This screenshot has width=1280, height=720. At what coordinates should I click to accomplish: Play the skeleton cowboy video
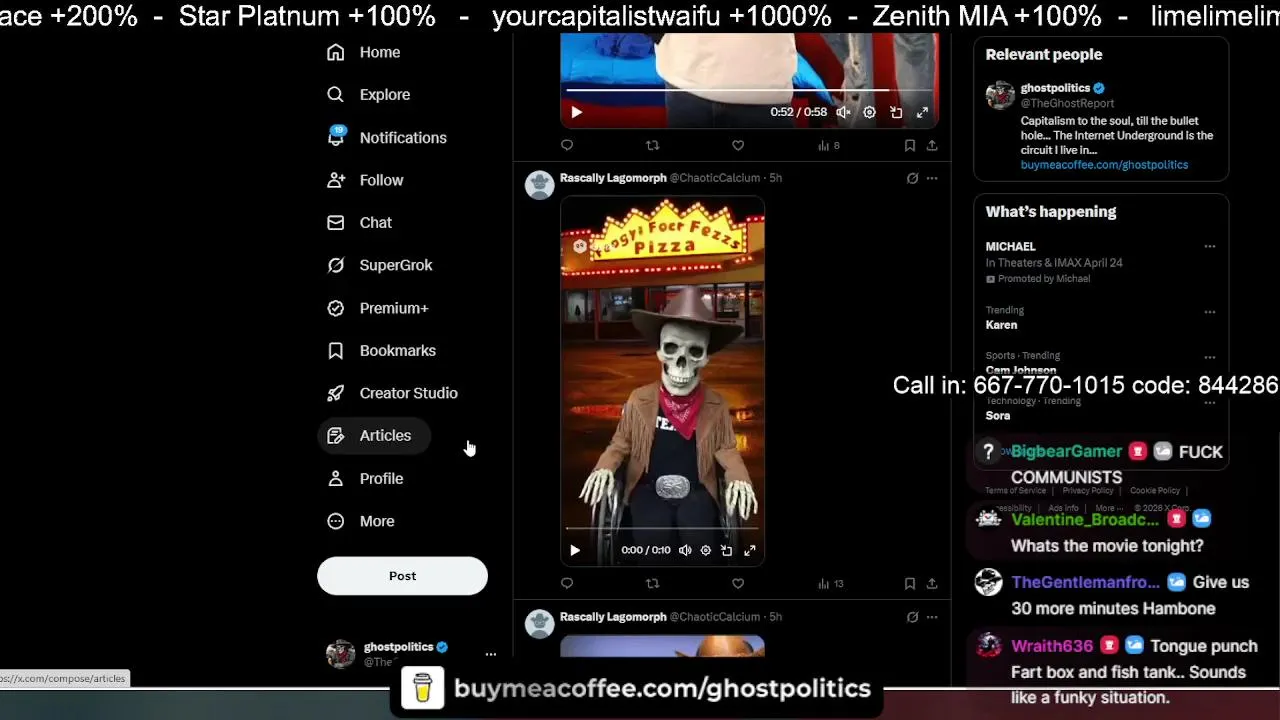(575, 550)
